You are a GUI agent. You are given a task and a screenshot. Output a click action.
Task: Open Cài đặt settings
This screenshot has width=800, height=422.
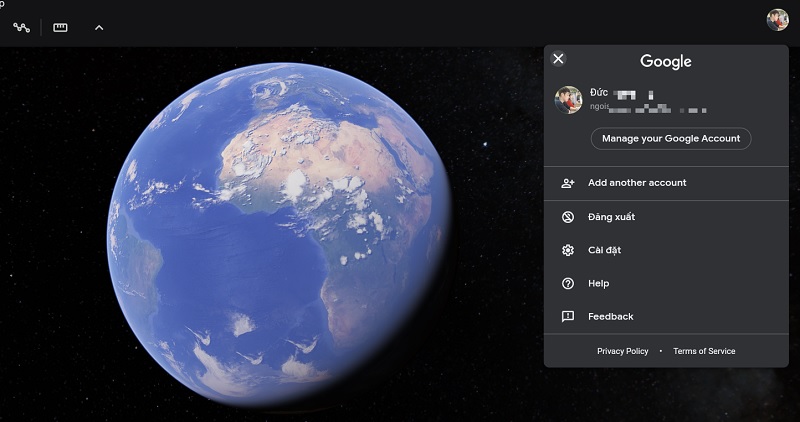(x=666, y=250)
